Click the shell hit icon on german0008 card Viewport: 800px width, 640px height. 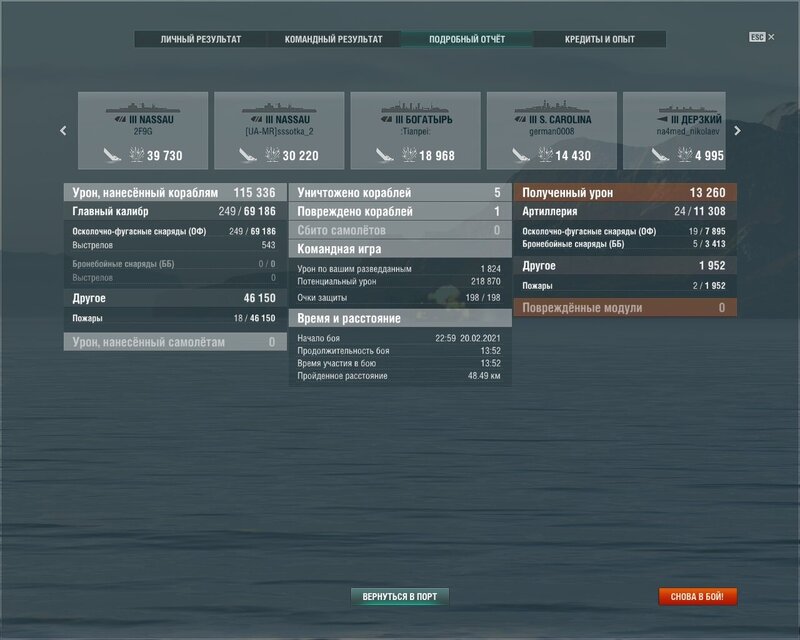(x=521, y=155)
